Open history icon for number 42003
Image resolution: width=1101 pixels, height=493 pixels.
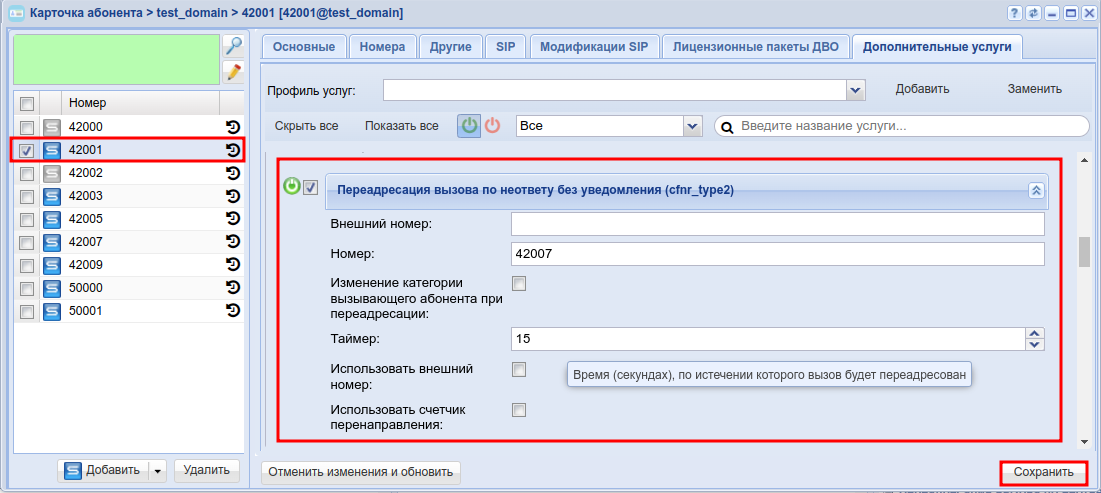[x=233, y=195]
